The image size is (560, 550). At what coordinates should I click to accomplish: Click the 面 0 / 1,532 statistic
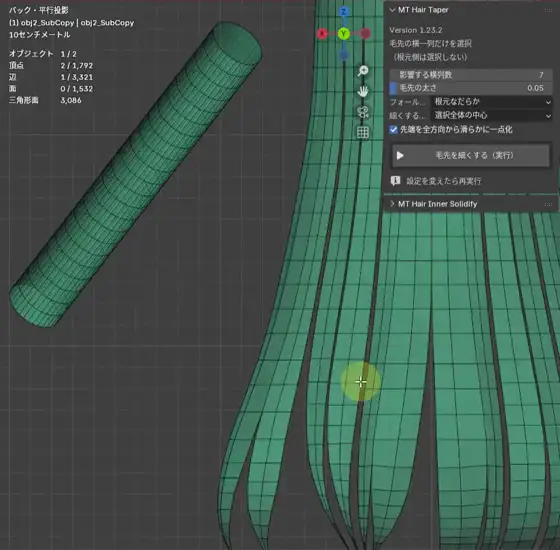tap(51, 89)
